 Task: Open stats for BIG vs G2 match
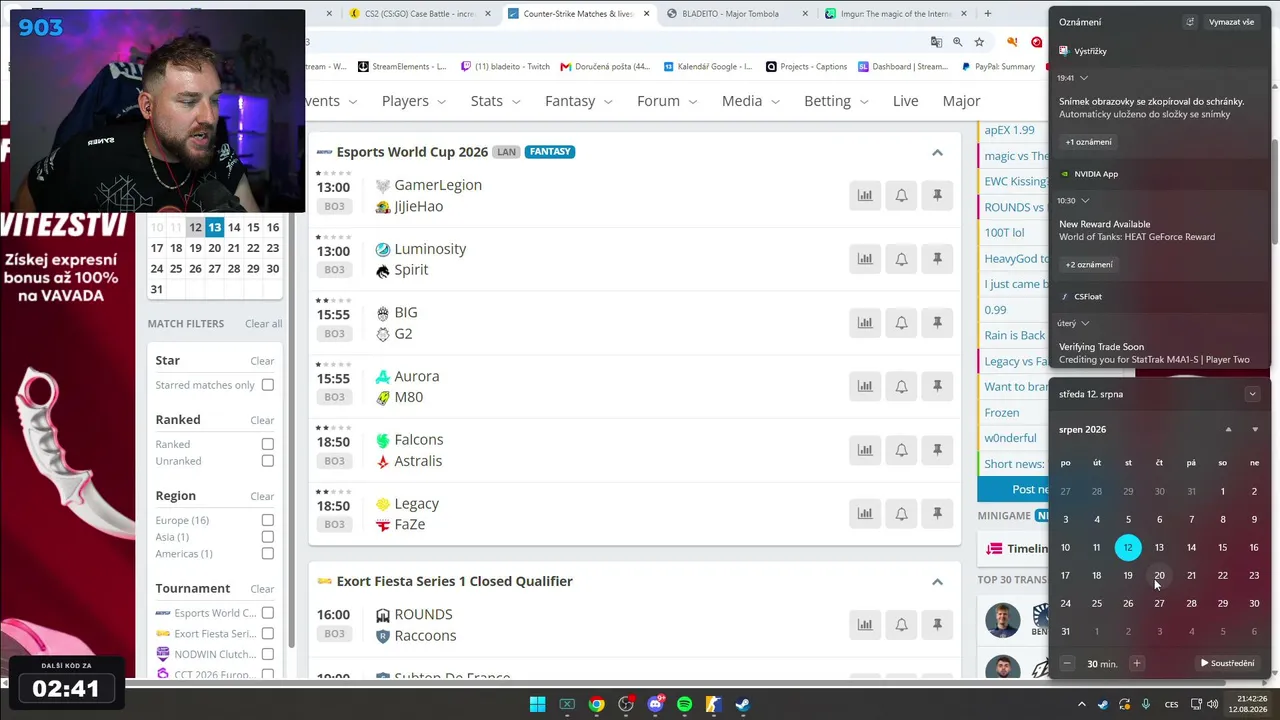(865, 323)
